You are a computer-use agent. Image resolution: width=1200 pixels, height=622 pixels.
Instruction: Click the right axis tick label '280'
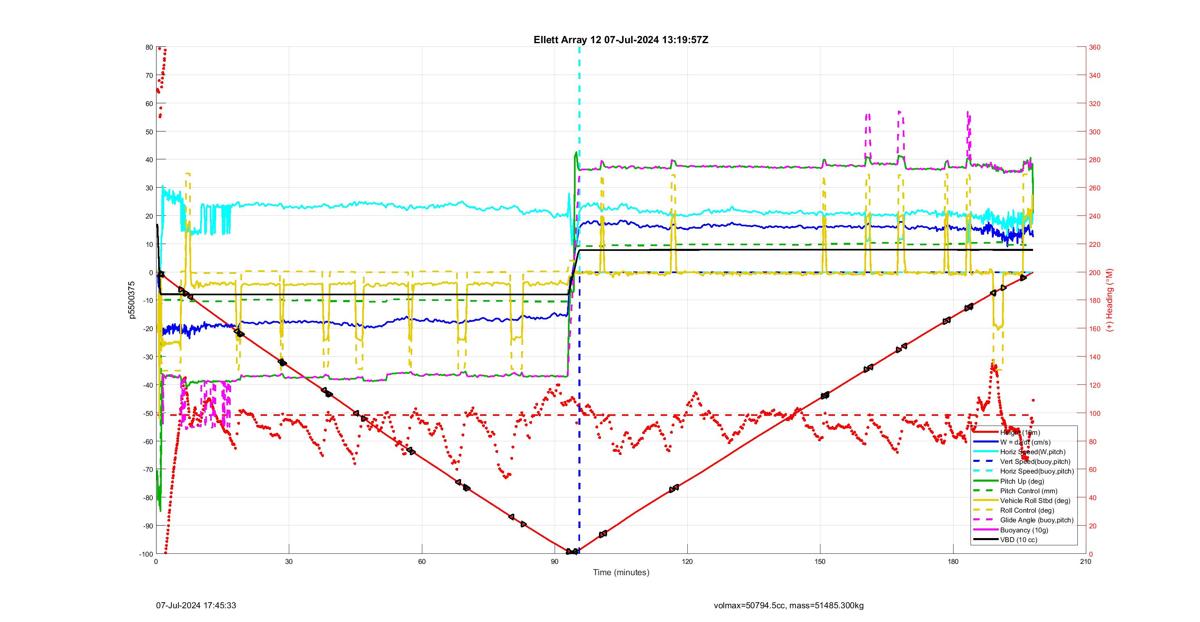[1095, 160]
